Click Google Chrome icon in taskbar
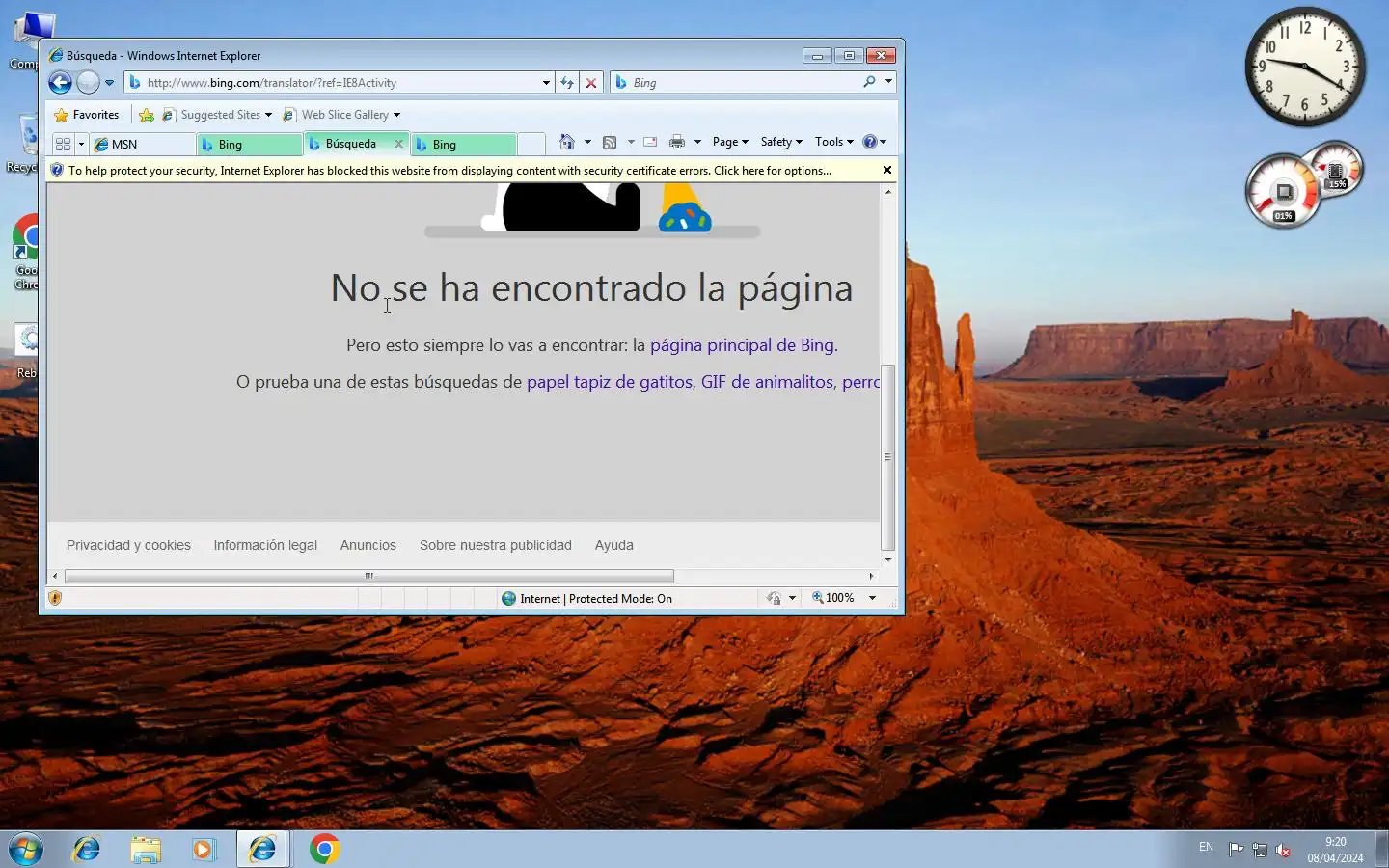The height and width of the screenshot is (868, 1389). pos(324,849)
